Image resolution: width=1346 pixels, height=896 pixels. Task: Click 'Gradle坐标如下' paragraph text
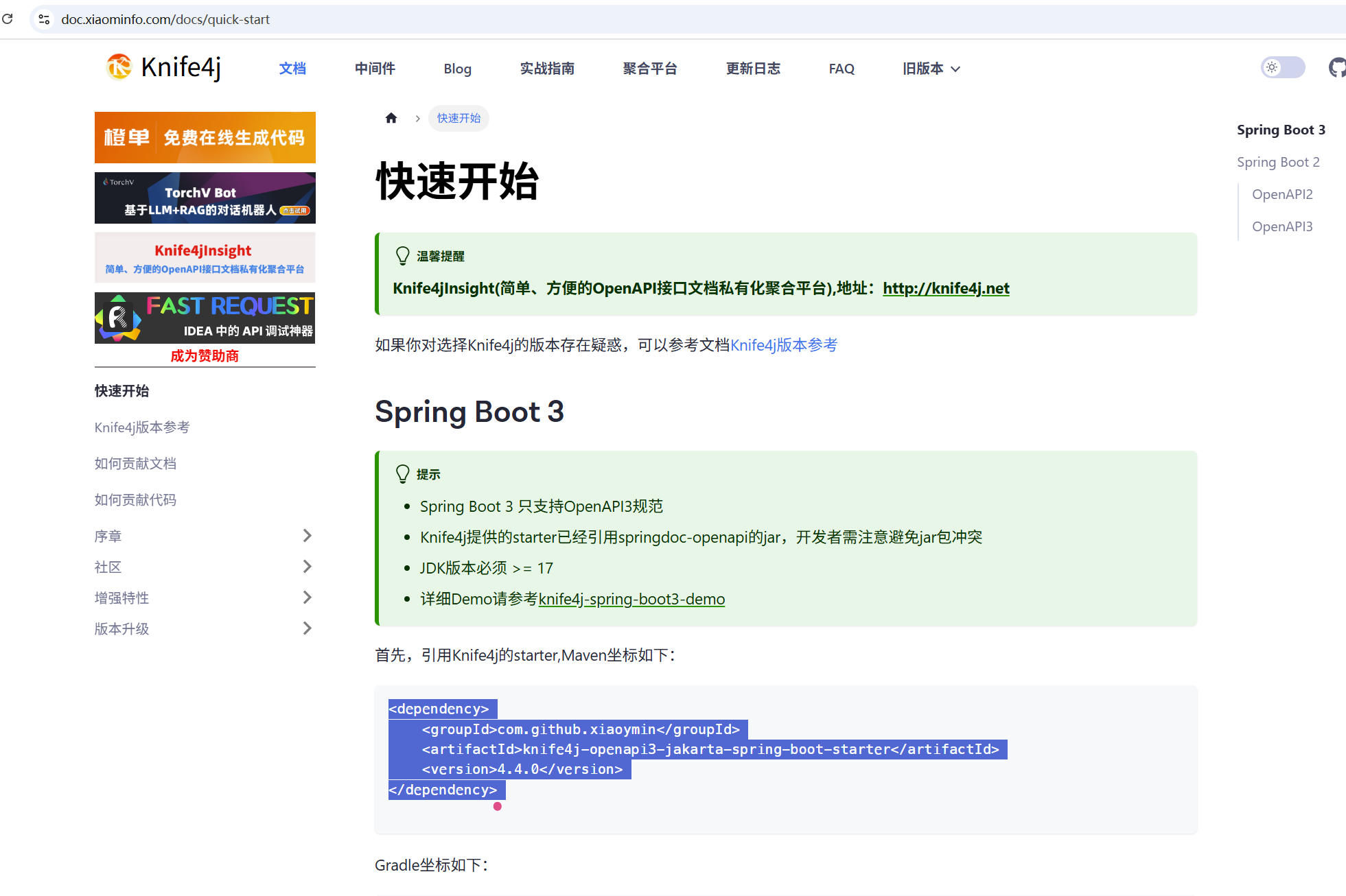(431, 865)
